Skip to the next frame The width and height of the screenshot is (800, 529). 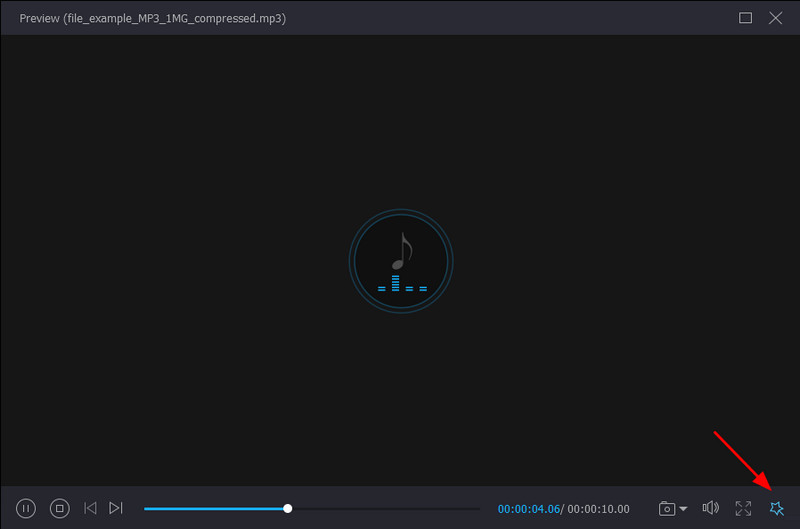click(x=116, y=508)
